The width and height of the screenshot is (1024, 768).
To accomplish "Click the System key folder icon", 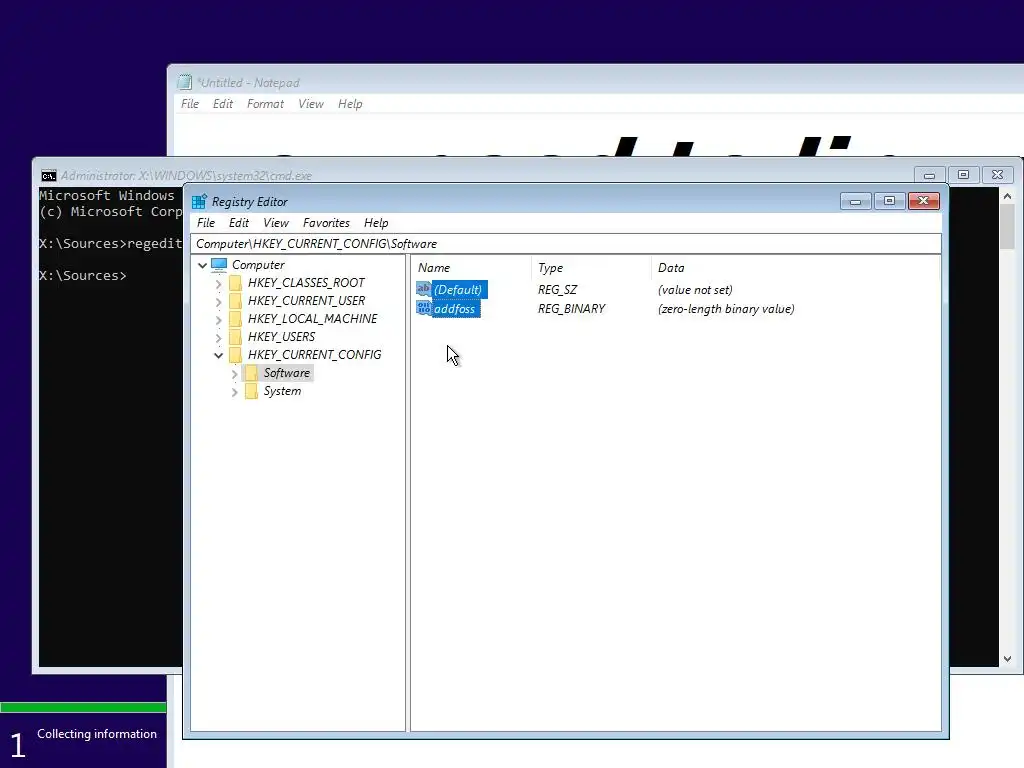I will coord(251,391).
